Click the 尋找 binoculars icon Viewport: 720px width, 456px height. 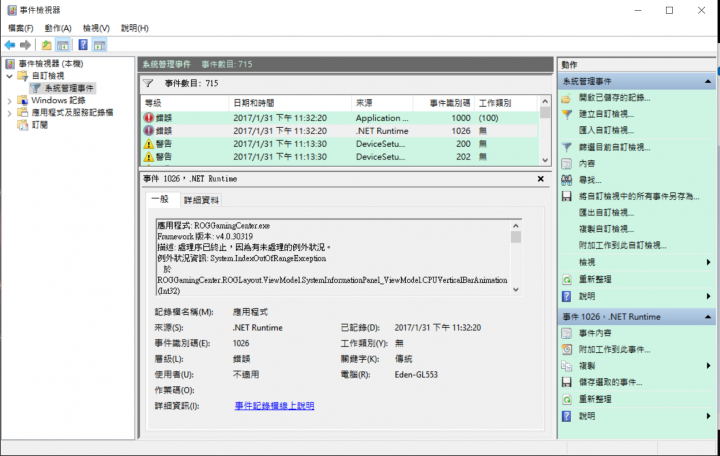click(x=567, y=180)
